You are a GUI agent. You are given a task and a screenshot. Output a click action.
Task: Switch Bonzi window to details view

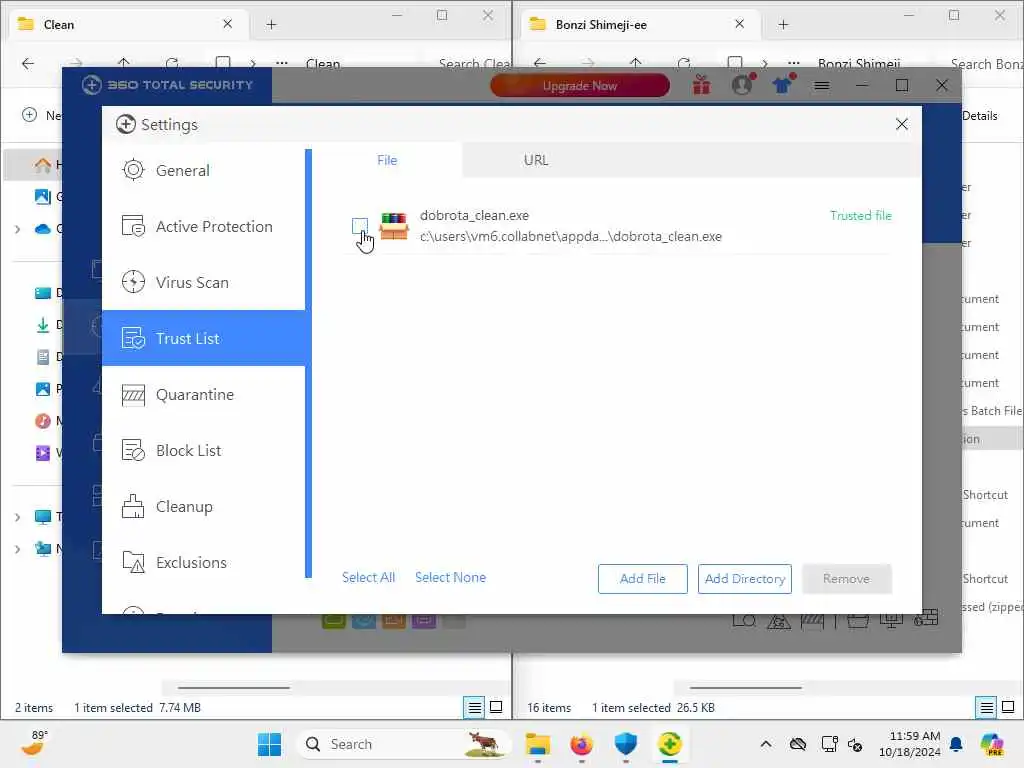[x=987, y=707]
